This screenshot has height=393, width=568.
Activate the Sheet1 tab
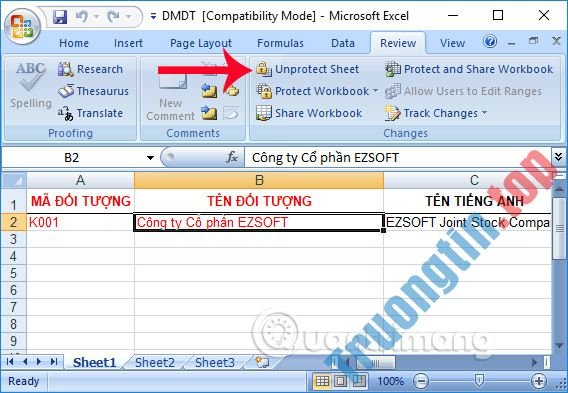click(x=95, y=362)
